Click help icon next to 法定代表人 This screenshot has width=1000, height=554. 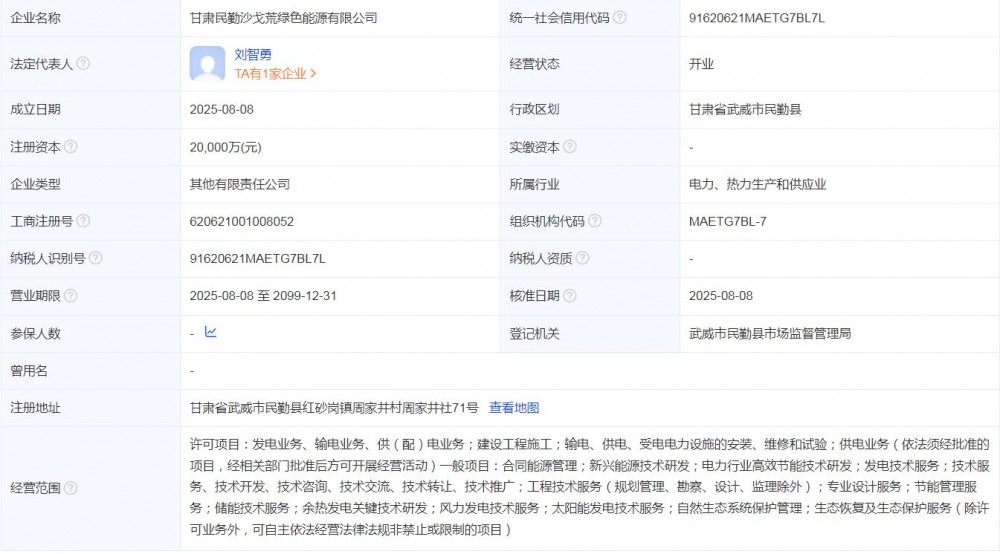(x=83, y=64)
